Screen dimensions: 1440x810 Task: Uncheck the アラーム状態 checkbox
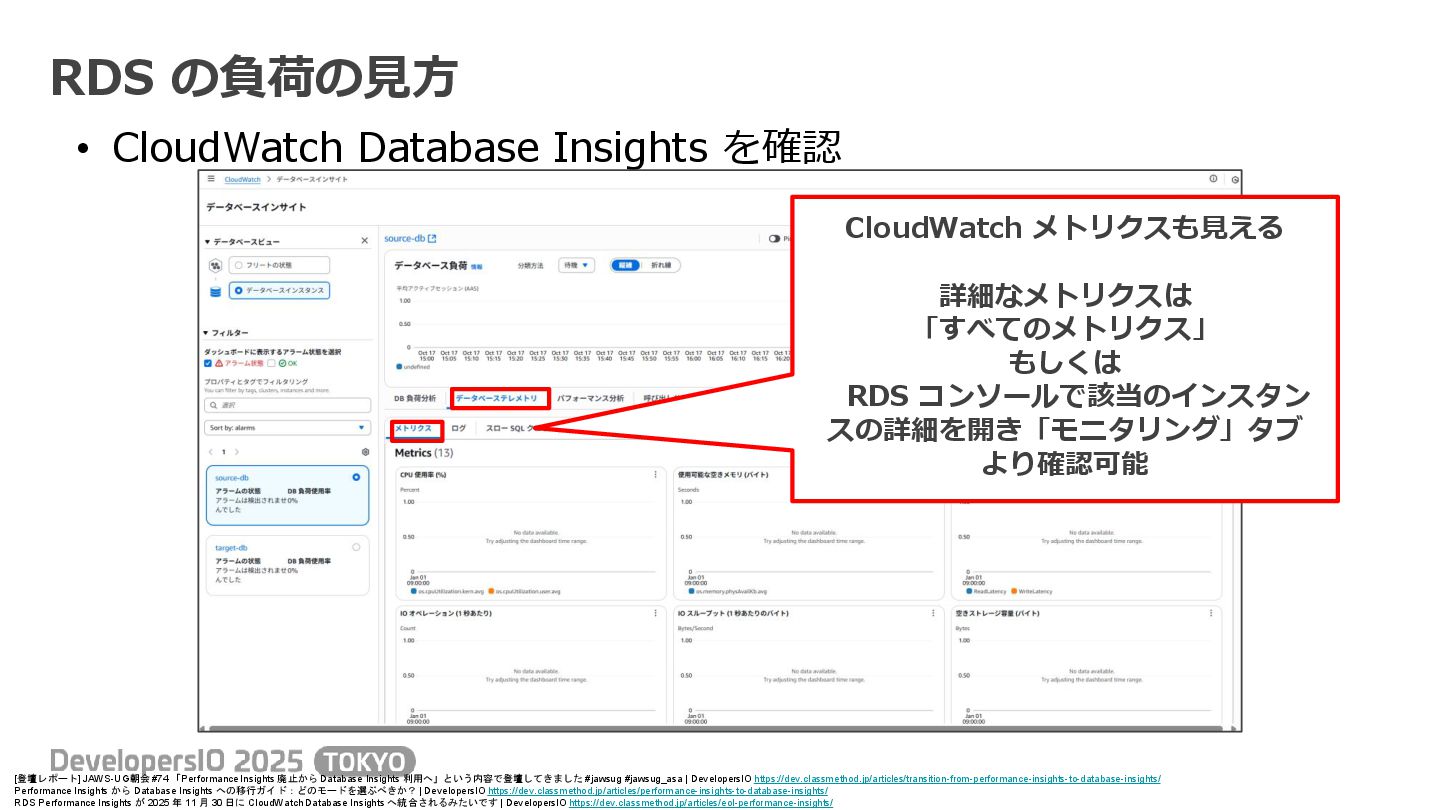coord(208,363)
